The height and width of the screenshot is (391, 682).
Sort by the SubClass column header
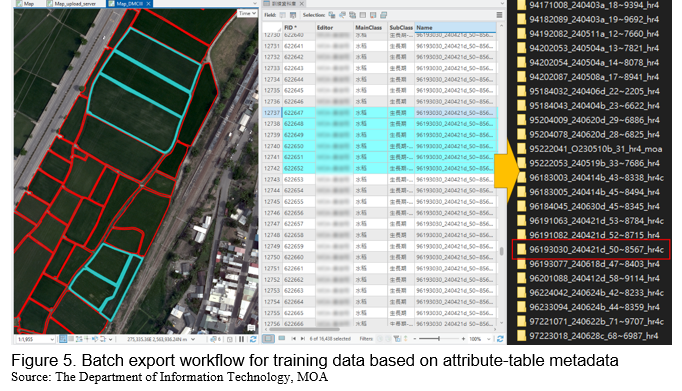401,27
